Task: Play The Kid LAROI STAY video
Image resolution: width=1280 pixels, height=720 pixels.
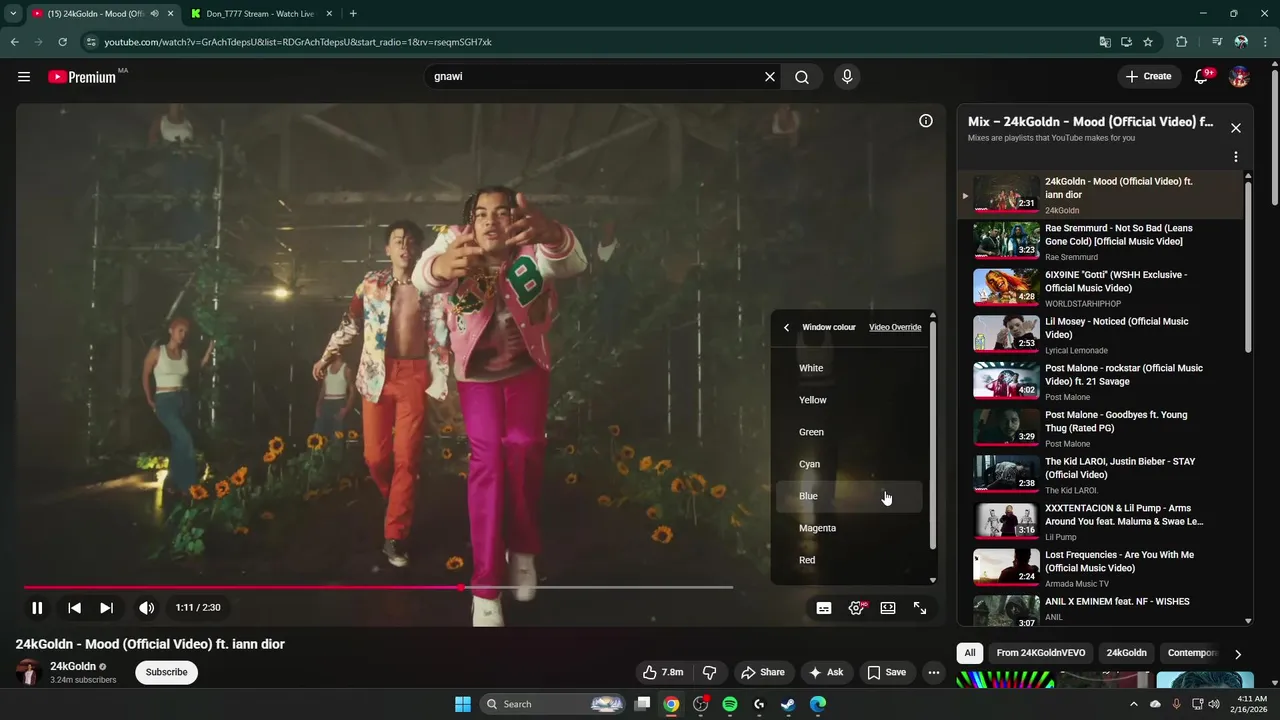Action: click(x=1100, y=475)
